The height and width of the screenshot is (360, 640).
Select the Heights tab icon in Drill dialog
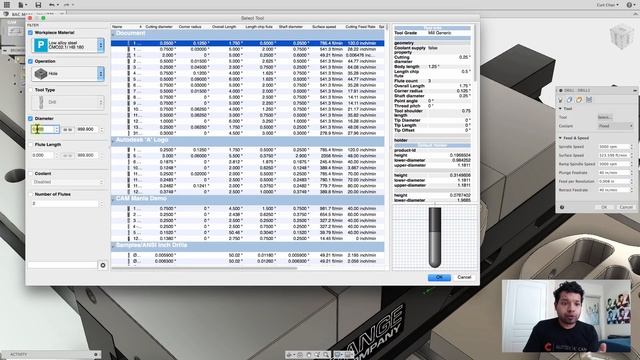coord(579,100)
